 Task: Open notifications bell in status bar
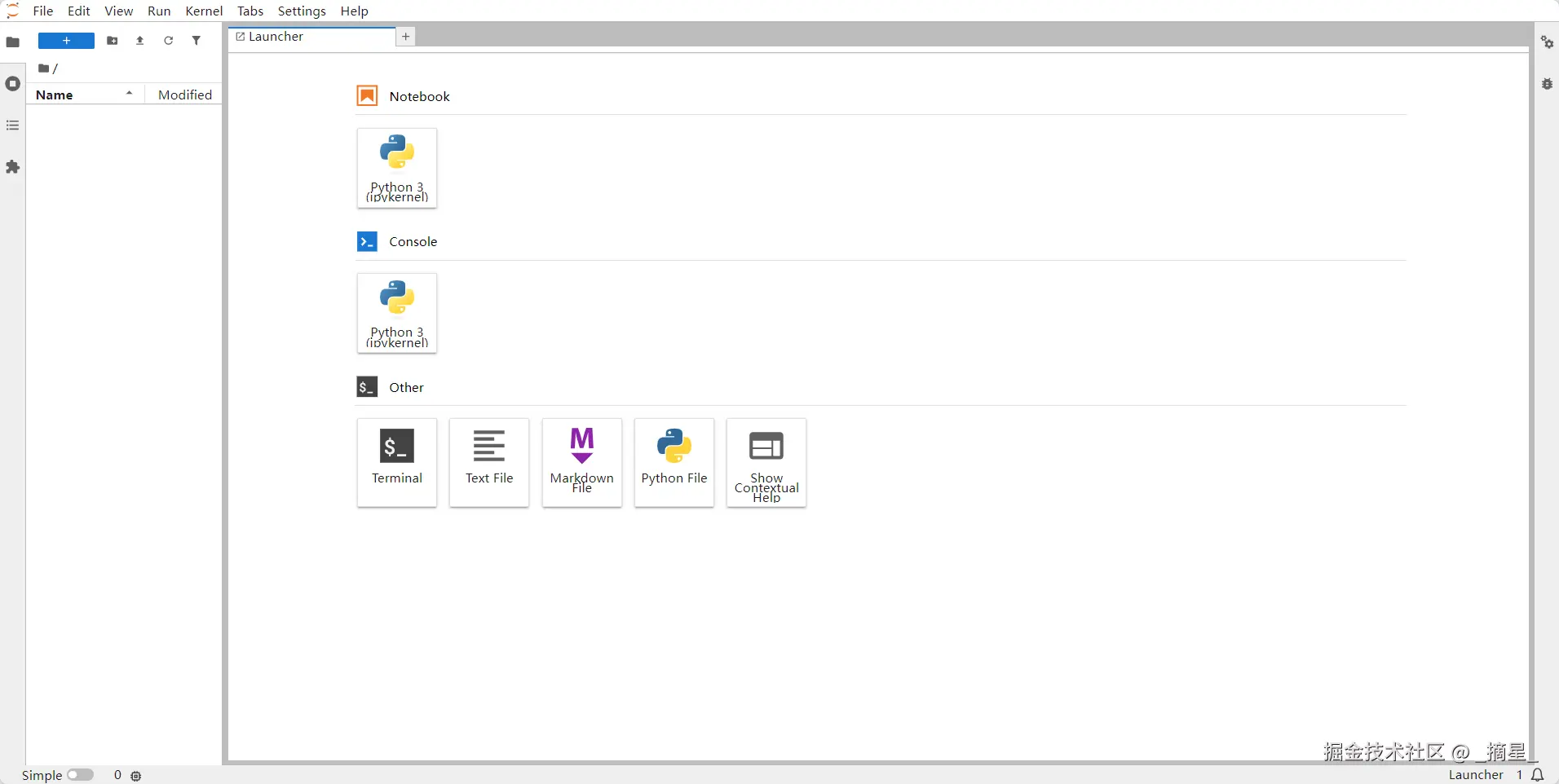(1538, 775)
